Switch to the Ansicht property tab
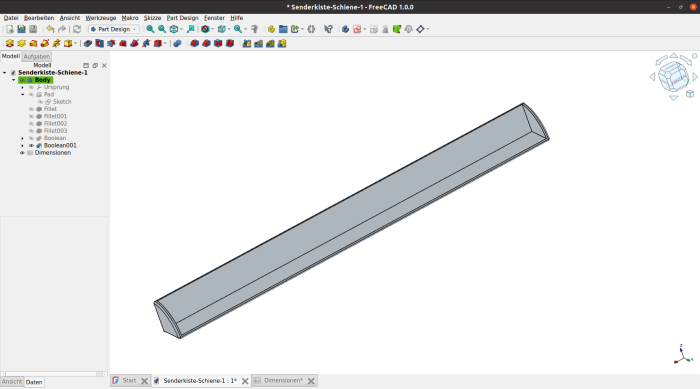700x389 pixels. [12, 382]
